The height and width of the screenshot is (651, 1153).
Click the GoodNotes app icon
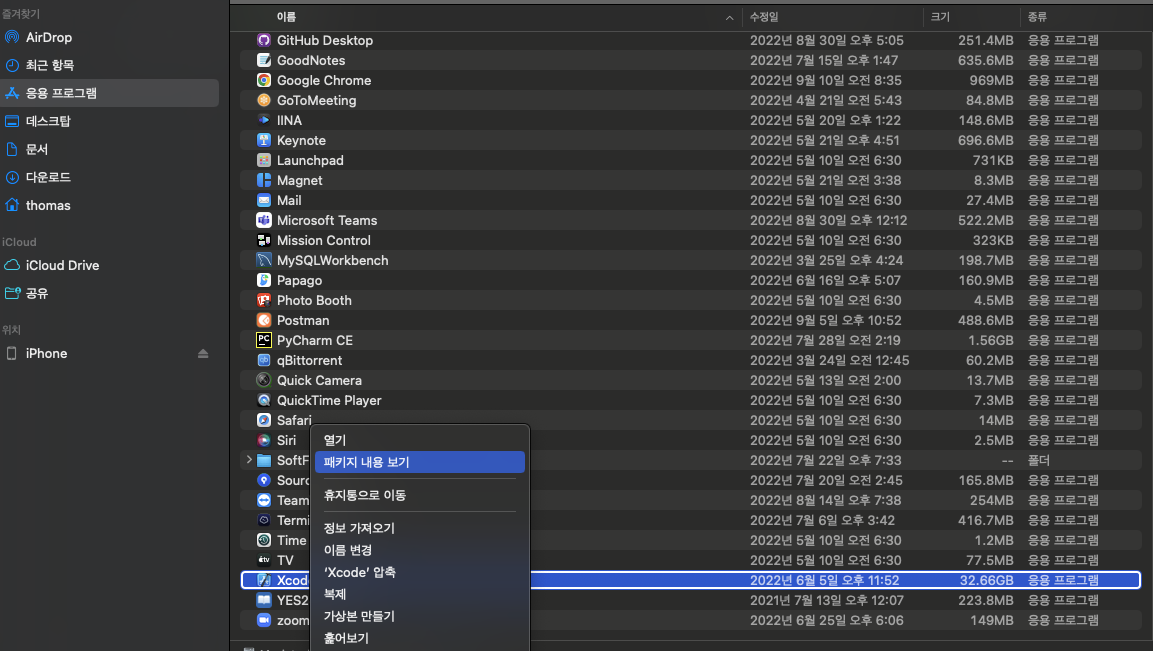[x=264, y=60]
